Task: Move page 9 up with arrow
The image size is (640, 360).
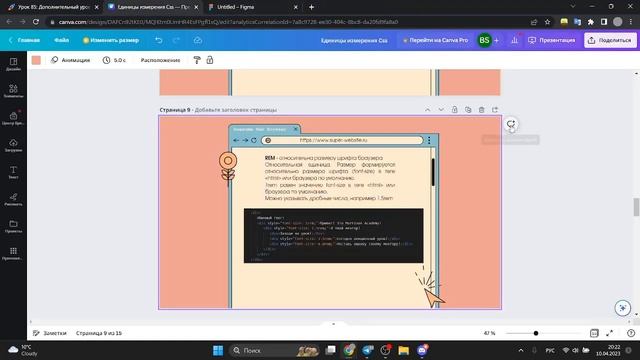Action: tap(427, 110)
